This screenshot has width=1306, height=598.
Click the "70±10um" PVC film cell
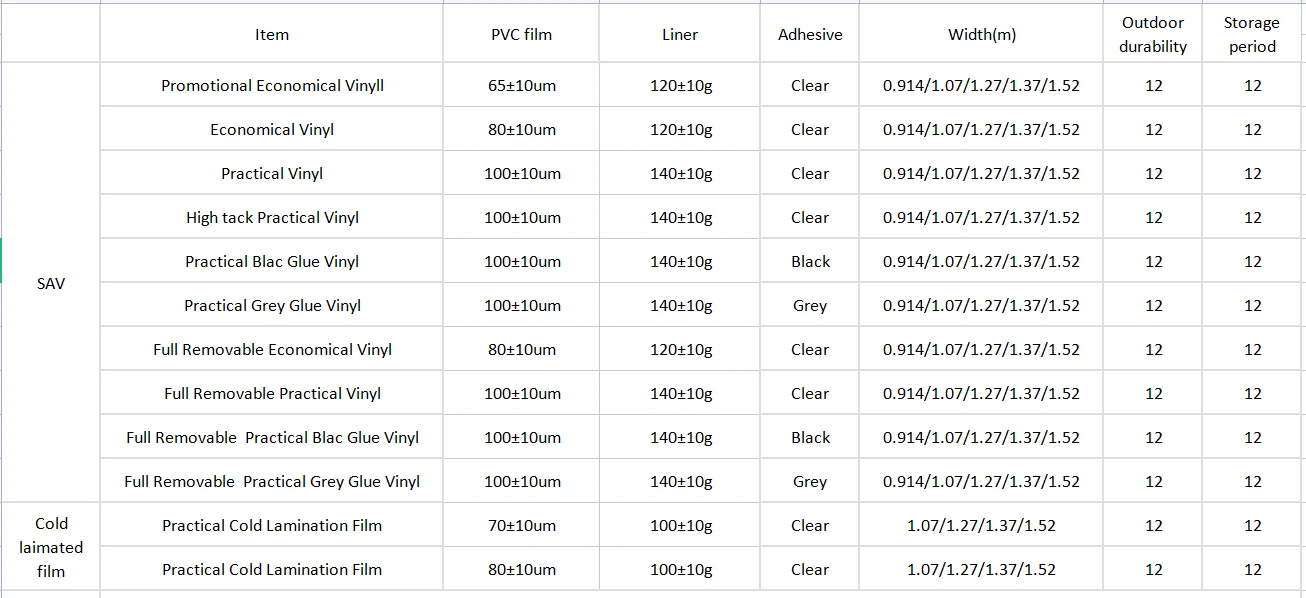click(x=520, y=526)
